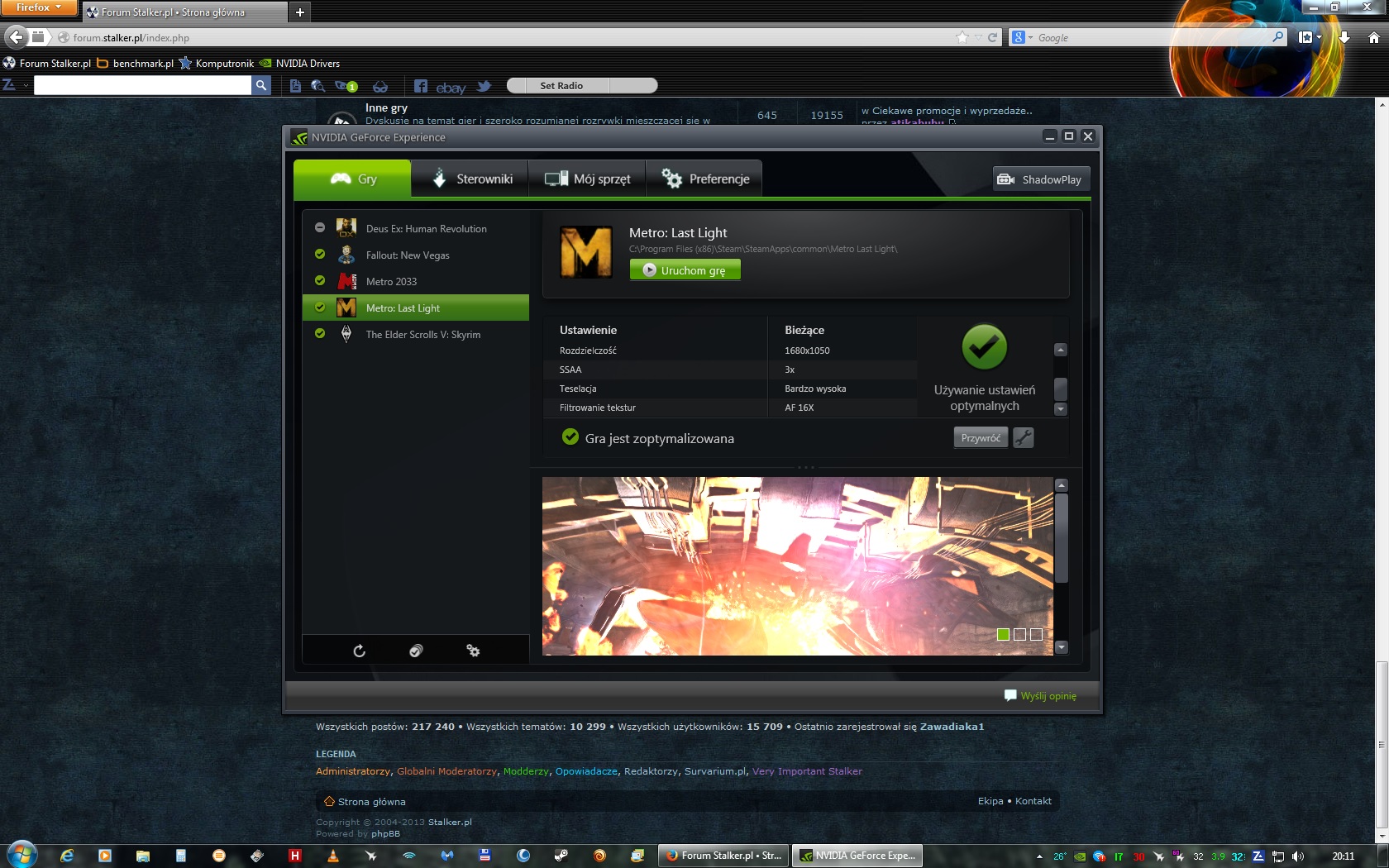Go to the Firefox home page
This screenshot has width=1389, height=868.
(x=1373, y=37)
